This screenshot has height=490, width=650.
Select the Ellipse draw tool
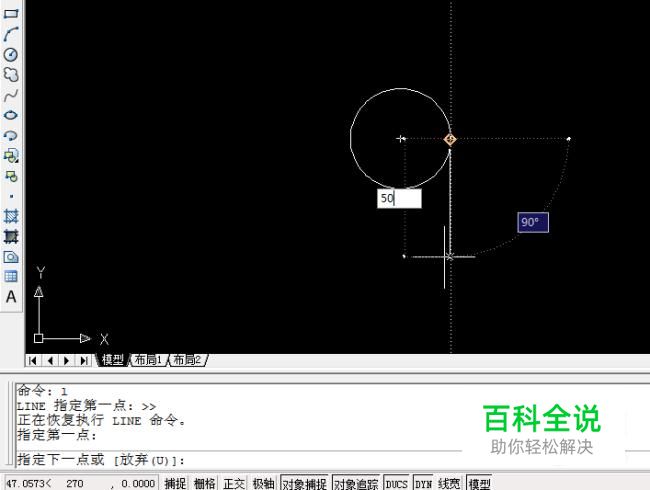pos(11,115)
